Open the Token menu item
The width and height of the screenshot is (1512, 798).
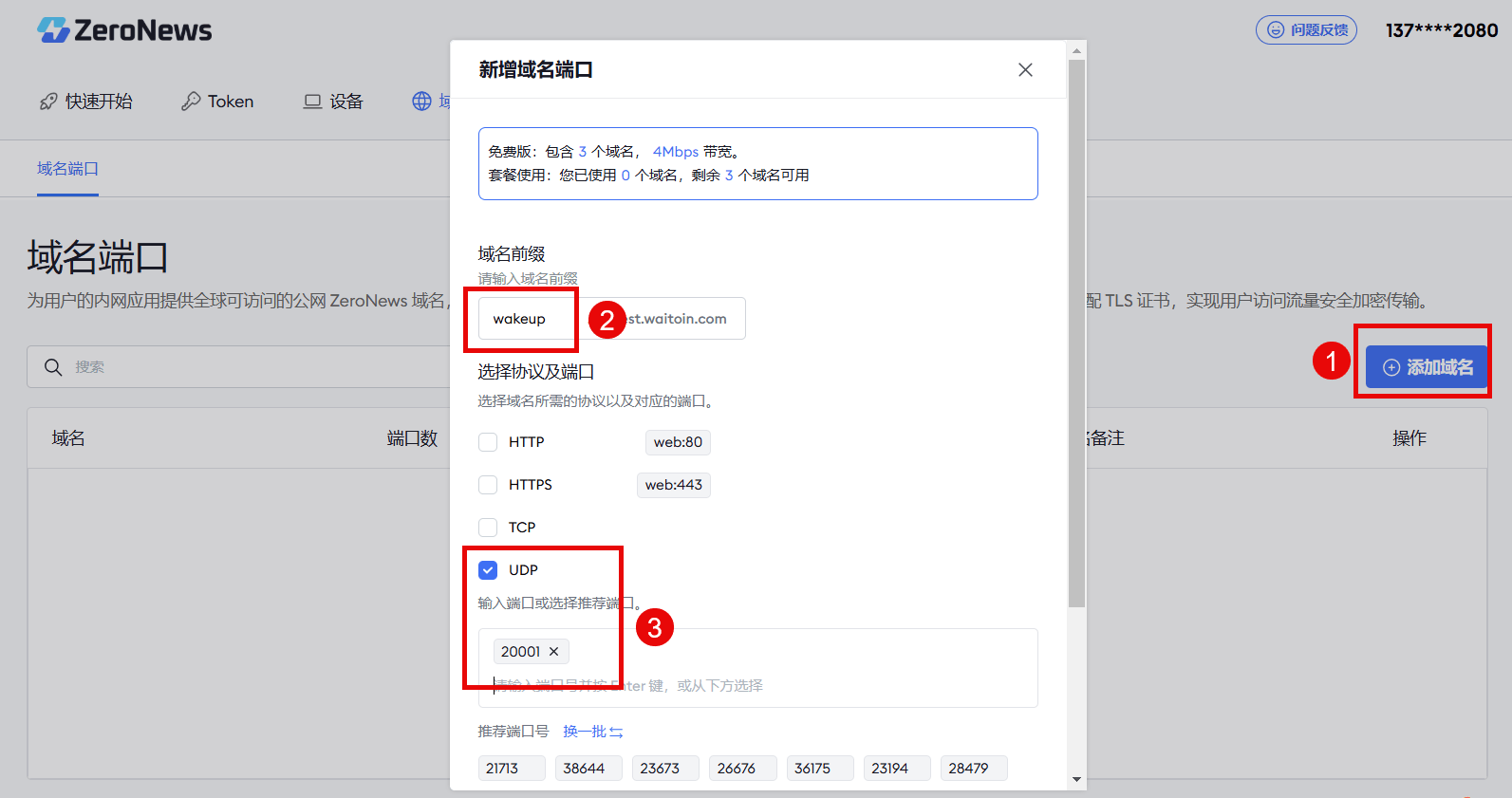click(217, 102)
